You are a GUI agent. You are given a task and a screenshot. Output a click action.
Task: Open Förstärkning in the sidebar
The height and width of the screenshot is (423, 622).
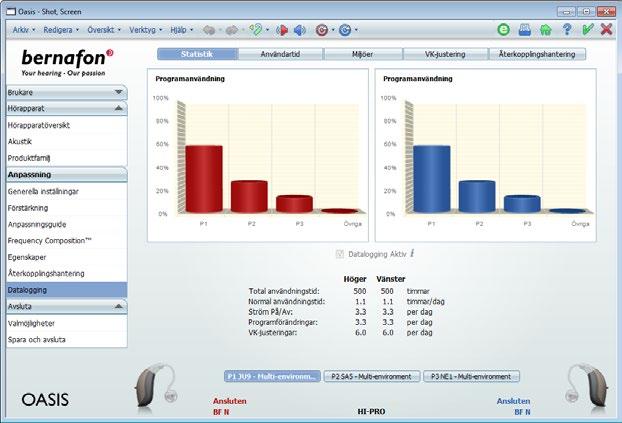click(x=67, y=208)
